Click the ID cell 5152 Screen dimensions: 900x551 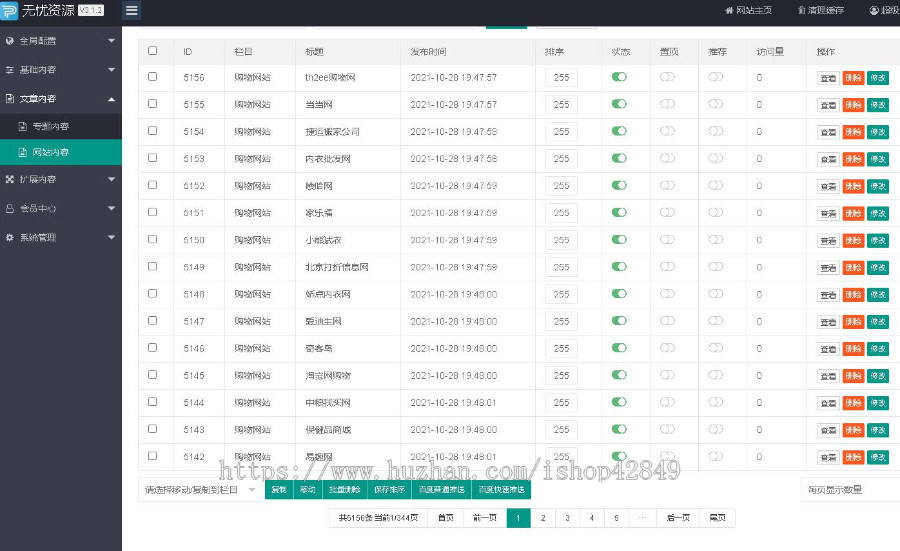click(194, 186)
